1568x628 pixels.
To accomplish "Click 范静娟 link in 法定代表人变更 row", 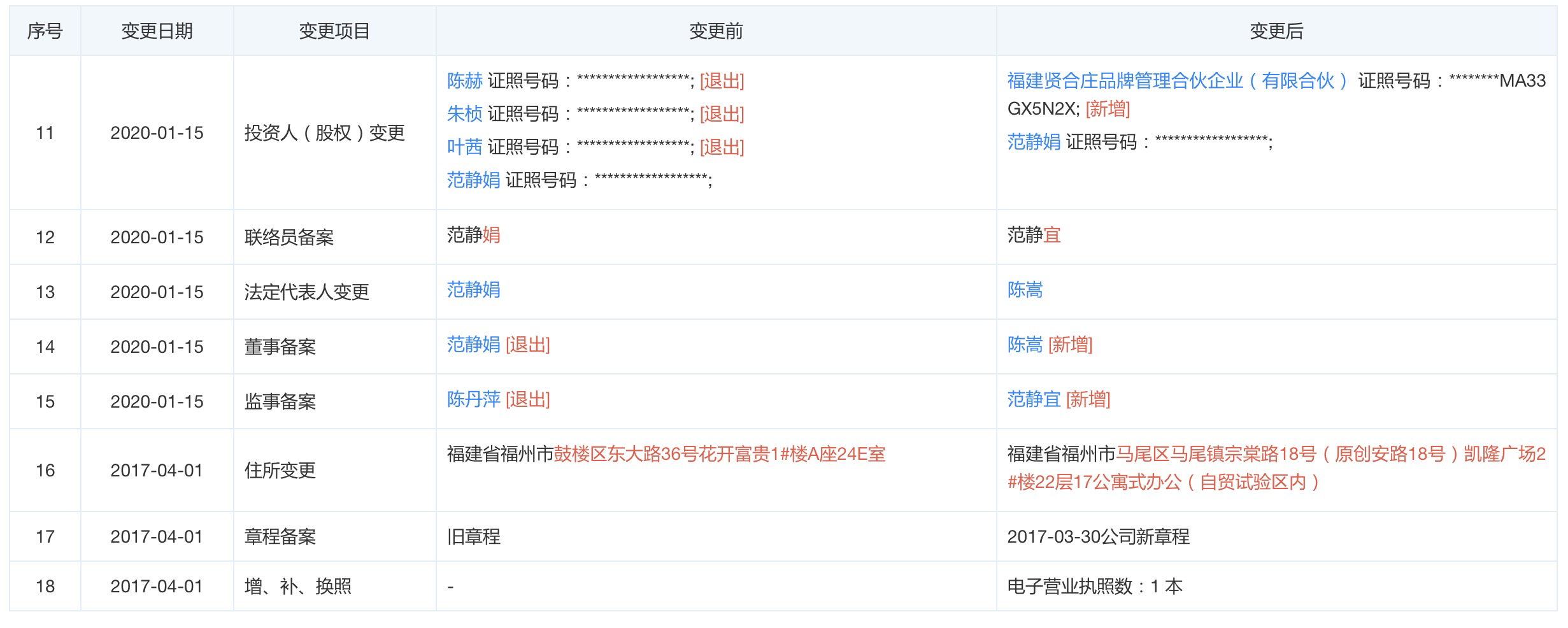I will coord(473,290).
